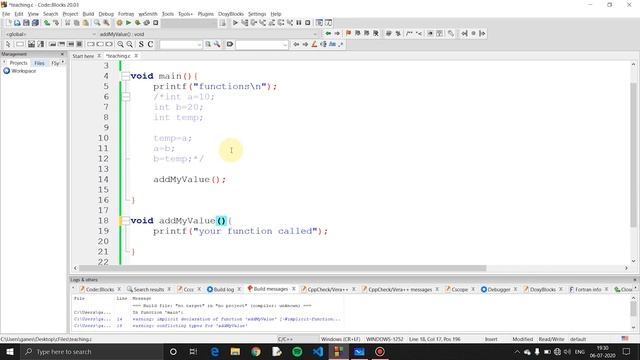Click the Toggle bookmark red flag icon

coord(348,33)
